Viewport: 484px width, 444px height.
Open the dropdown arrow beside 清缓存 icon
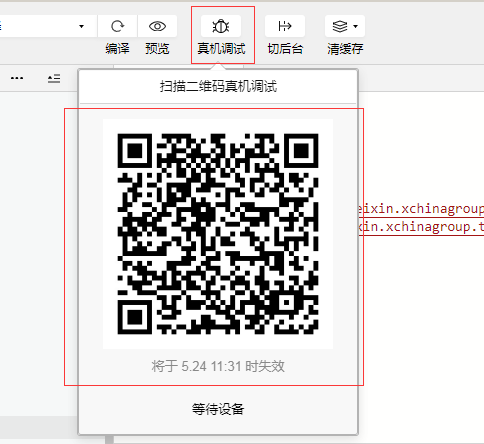coord(356,26)
